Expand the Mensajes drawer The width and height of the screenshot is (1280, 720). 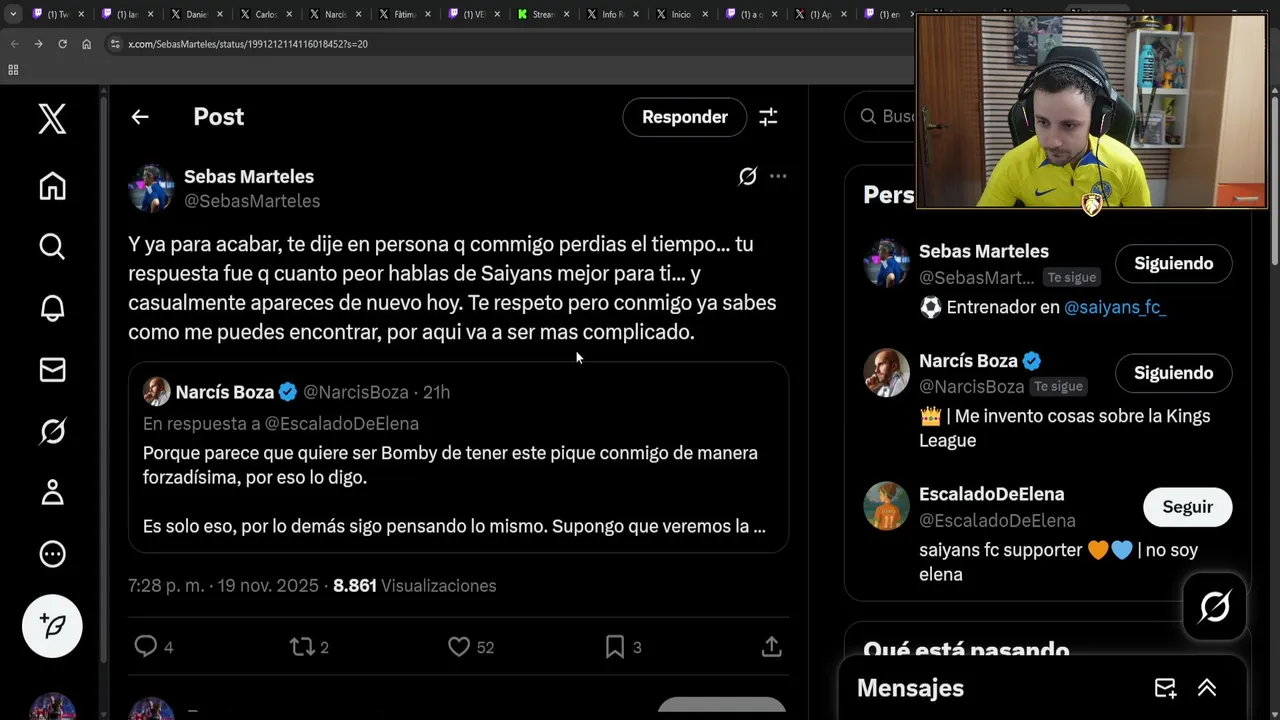tap(1207, 688)
